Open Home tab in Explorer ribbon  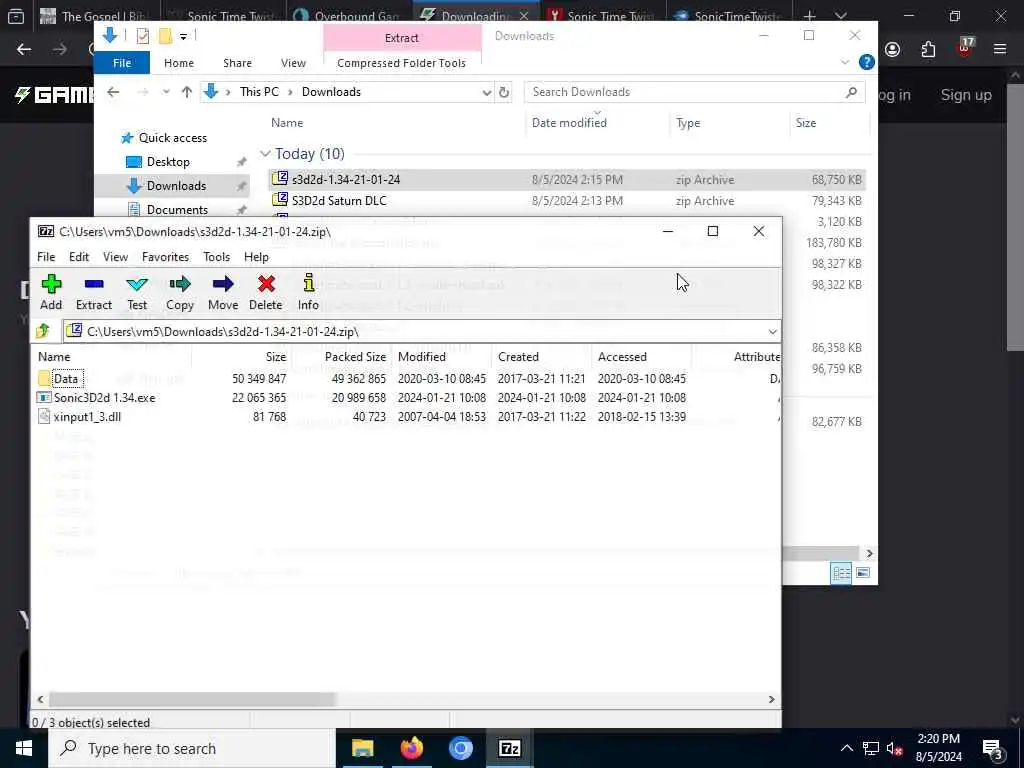[x=179, y=63]
